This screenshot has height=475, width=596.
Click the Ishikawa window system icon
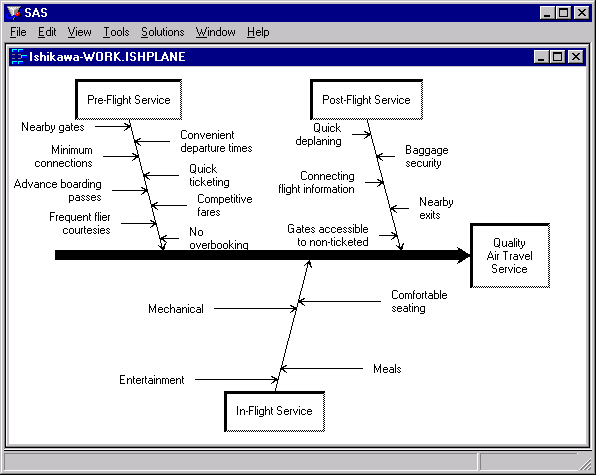coord(18,57)
